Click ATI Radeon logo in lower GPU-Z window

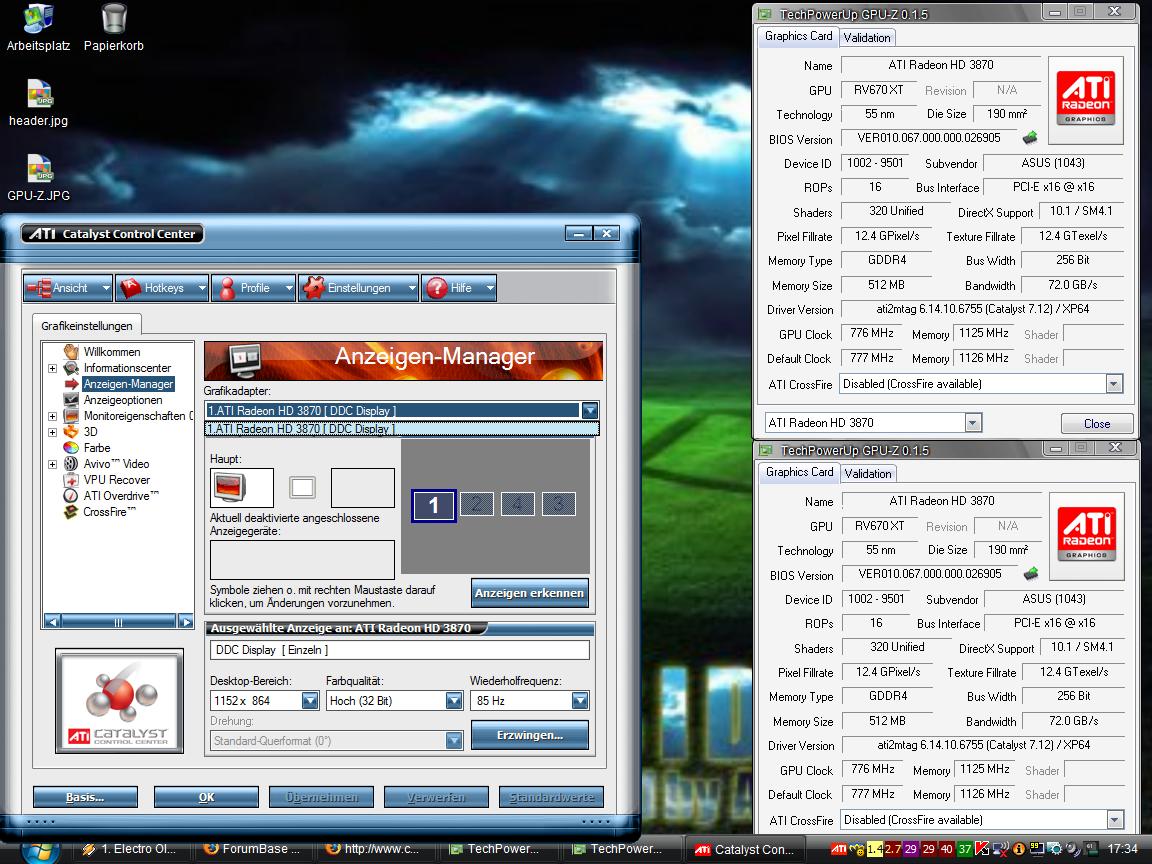tap(1087, 536)
